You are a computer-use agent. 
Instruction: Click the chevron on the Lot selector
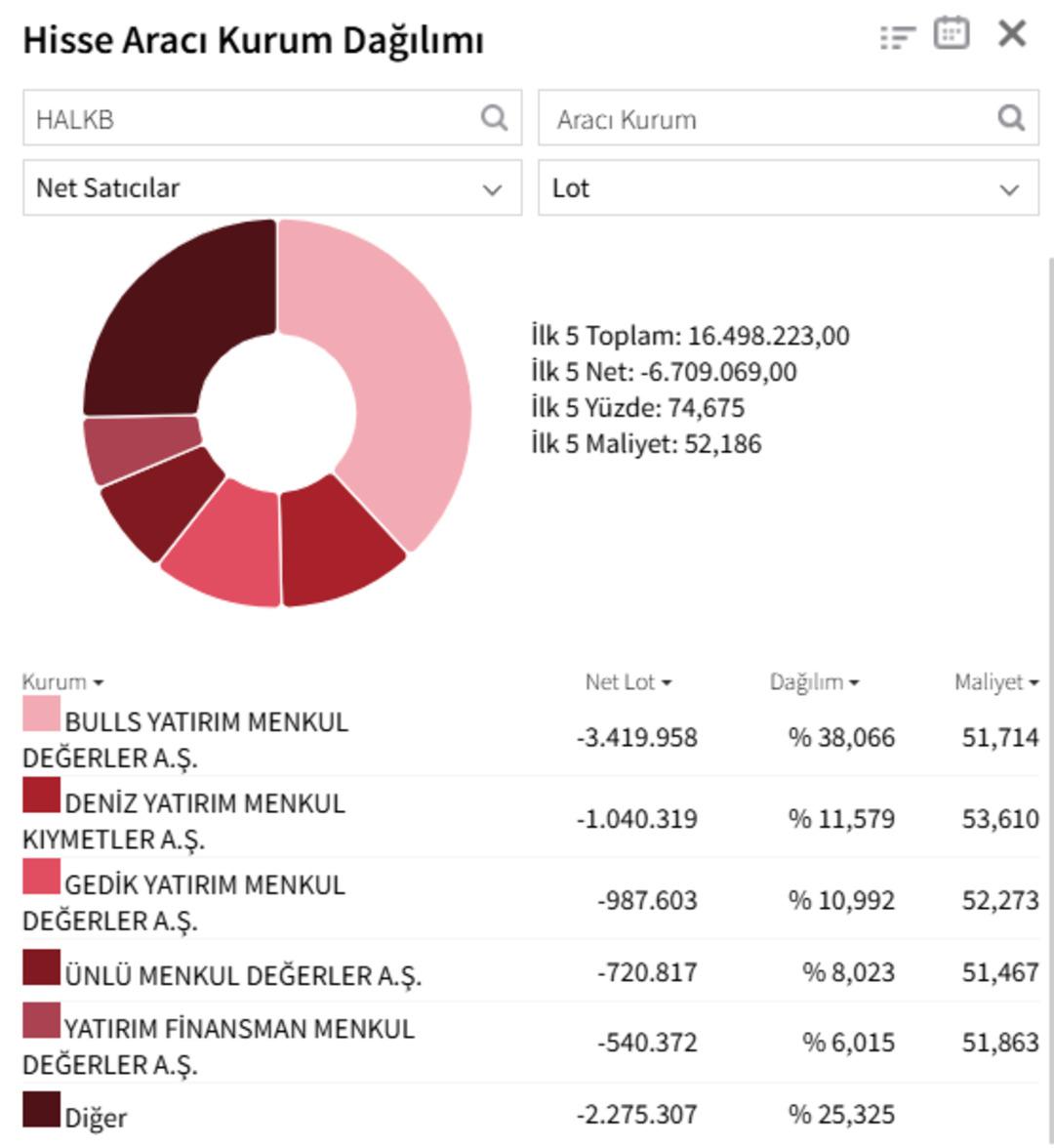1010,187
